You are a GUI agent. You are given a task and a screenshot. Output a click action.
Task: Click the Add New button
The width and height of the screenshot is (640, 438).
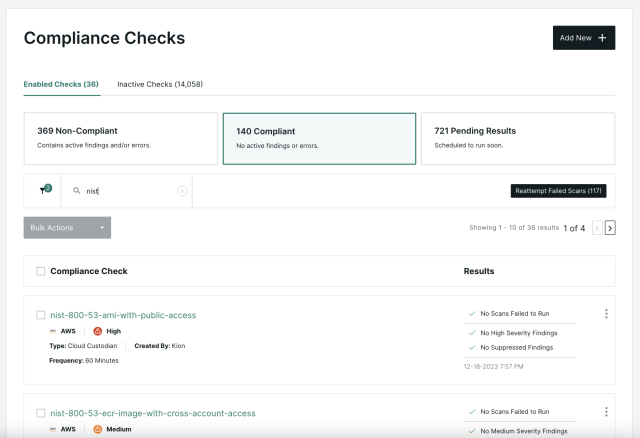click(583, 38)
